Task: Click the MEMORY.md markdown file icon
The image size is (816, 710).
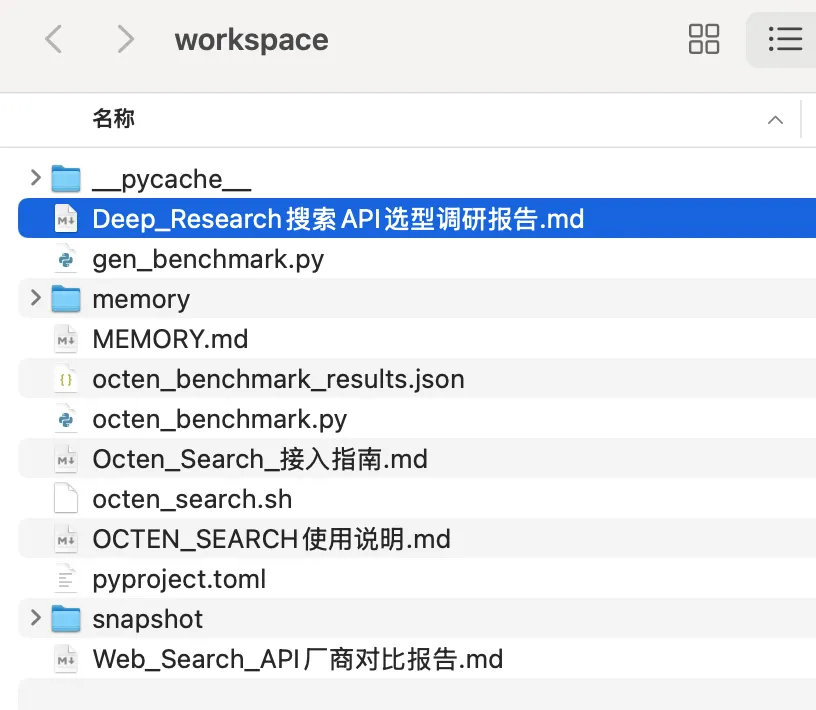Action: click(x=66, y=339)
